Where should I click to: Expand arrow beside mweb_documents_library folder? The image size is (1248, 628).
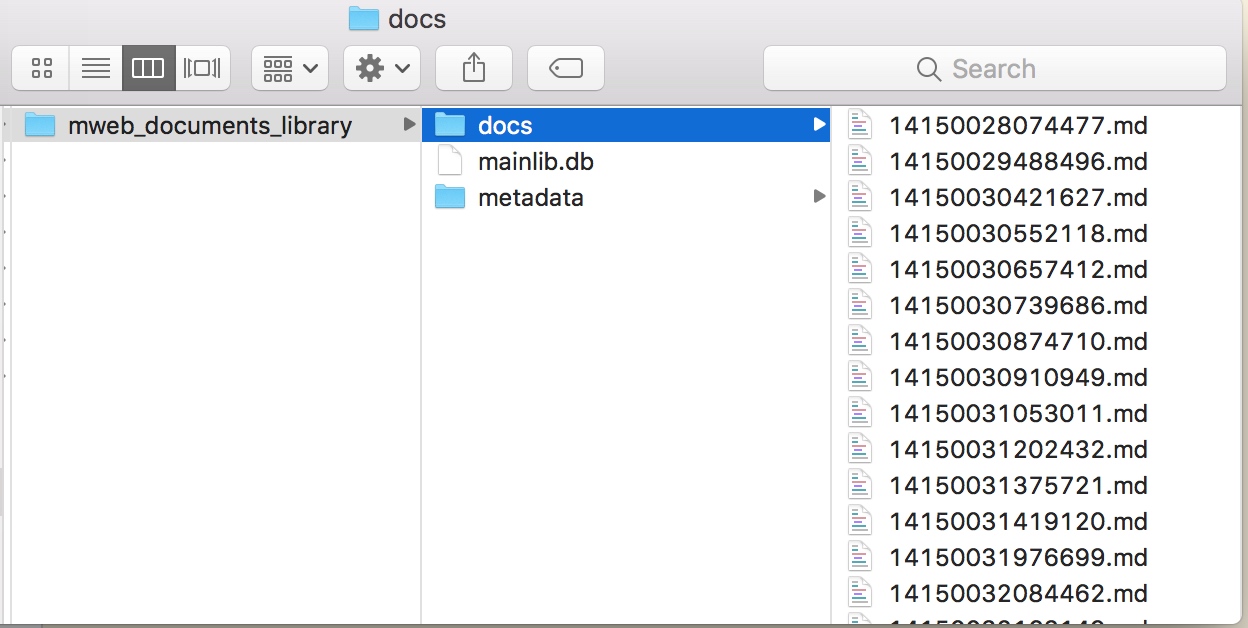coord(409,125)
